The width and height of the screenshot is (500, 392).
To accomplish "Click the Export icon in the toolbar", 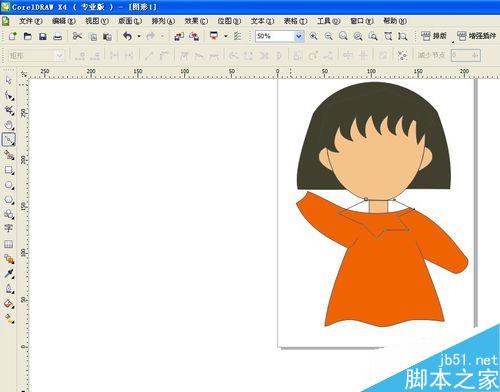I will coord(194,36).
